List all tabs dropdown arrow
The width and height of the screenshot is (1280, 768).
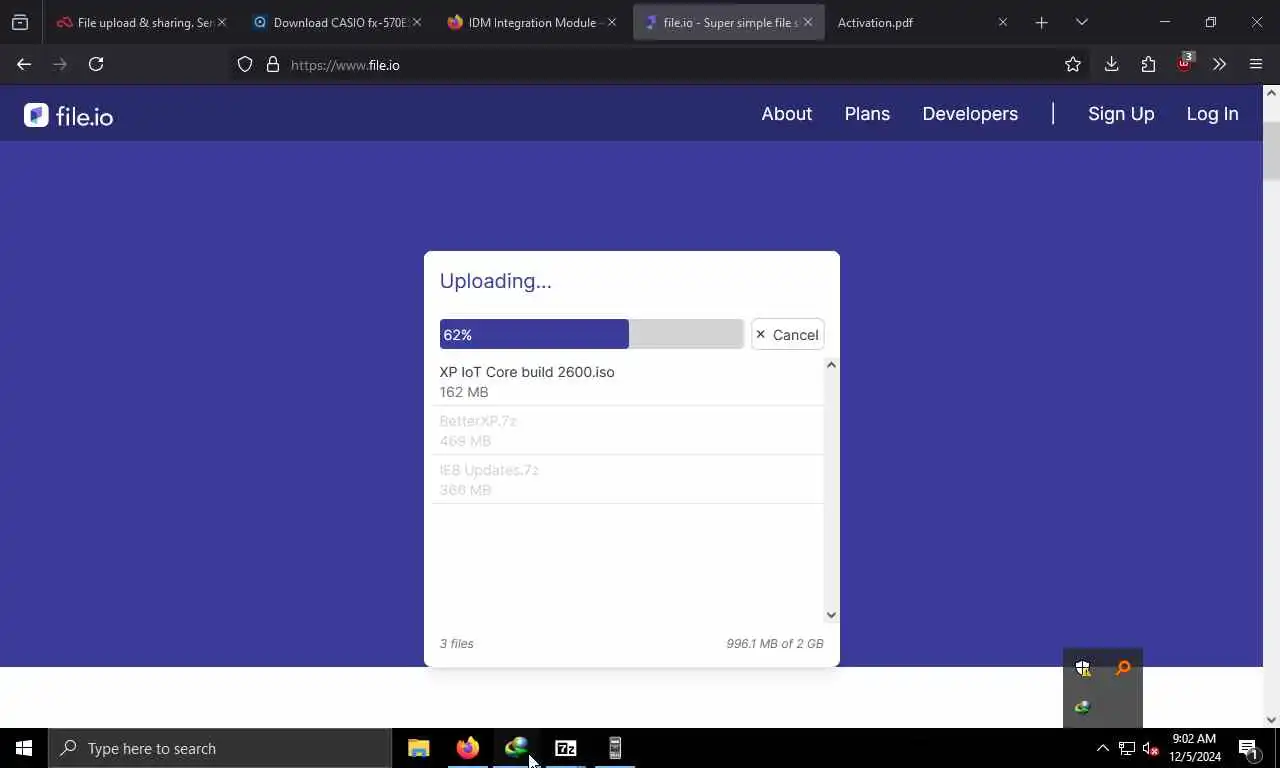click(1081, 22)
